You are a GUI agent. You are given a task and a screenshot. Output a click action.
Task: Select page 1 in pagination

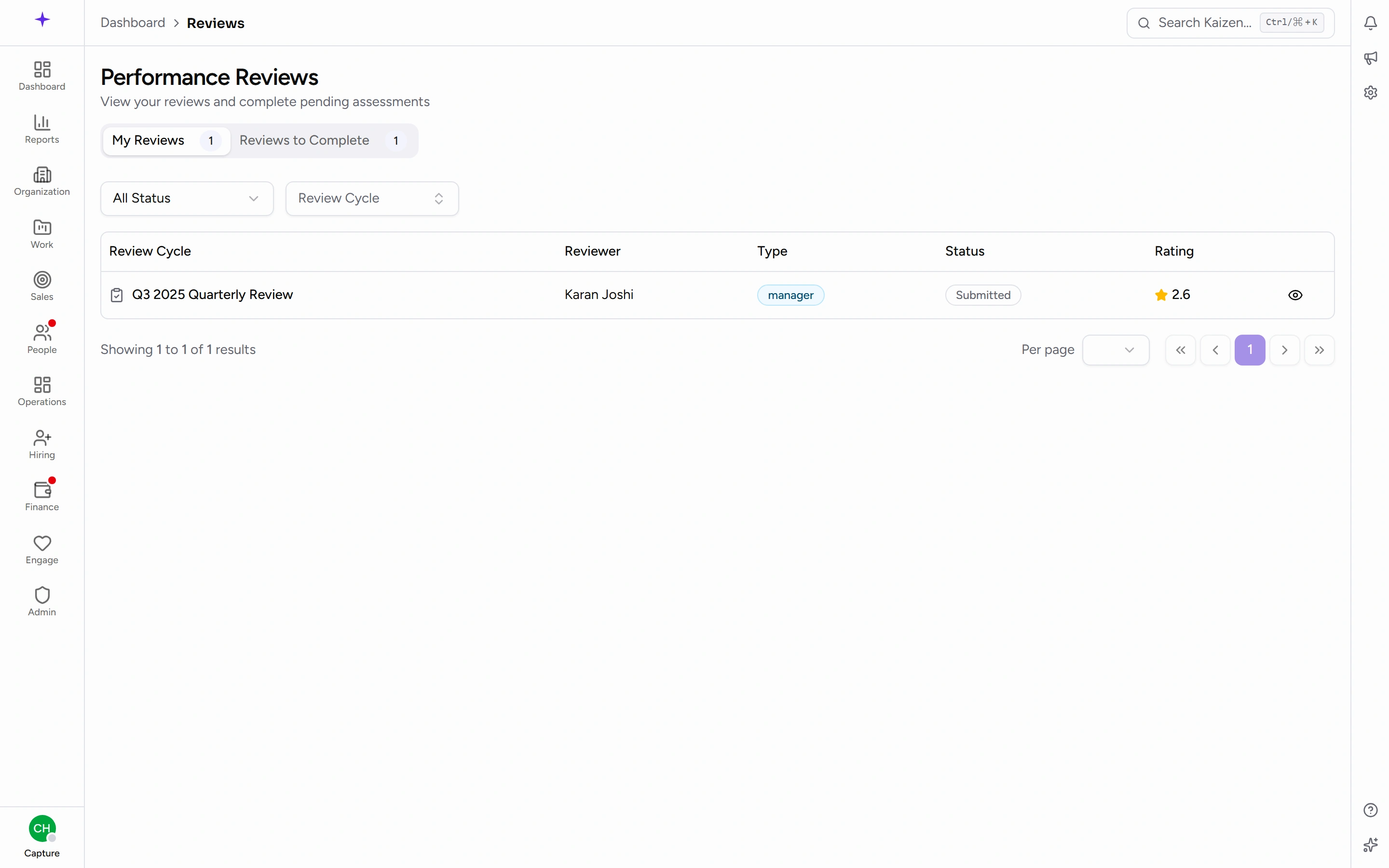pyautogui.click(x=1250, y=350)
